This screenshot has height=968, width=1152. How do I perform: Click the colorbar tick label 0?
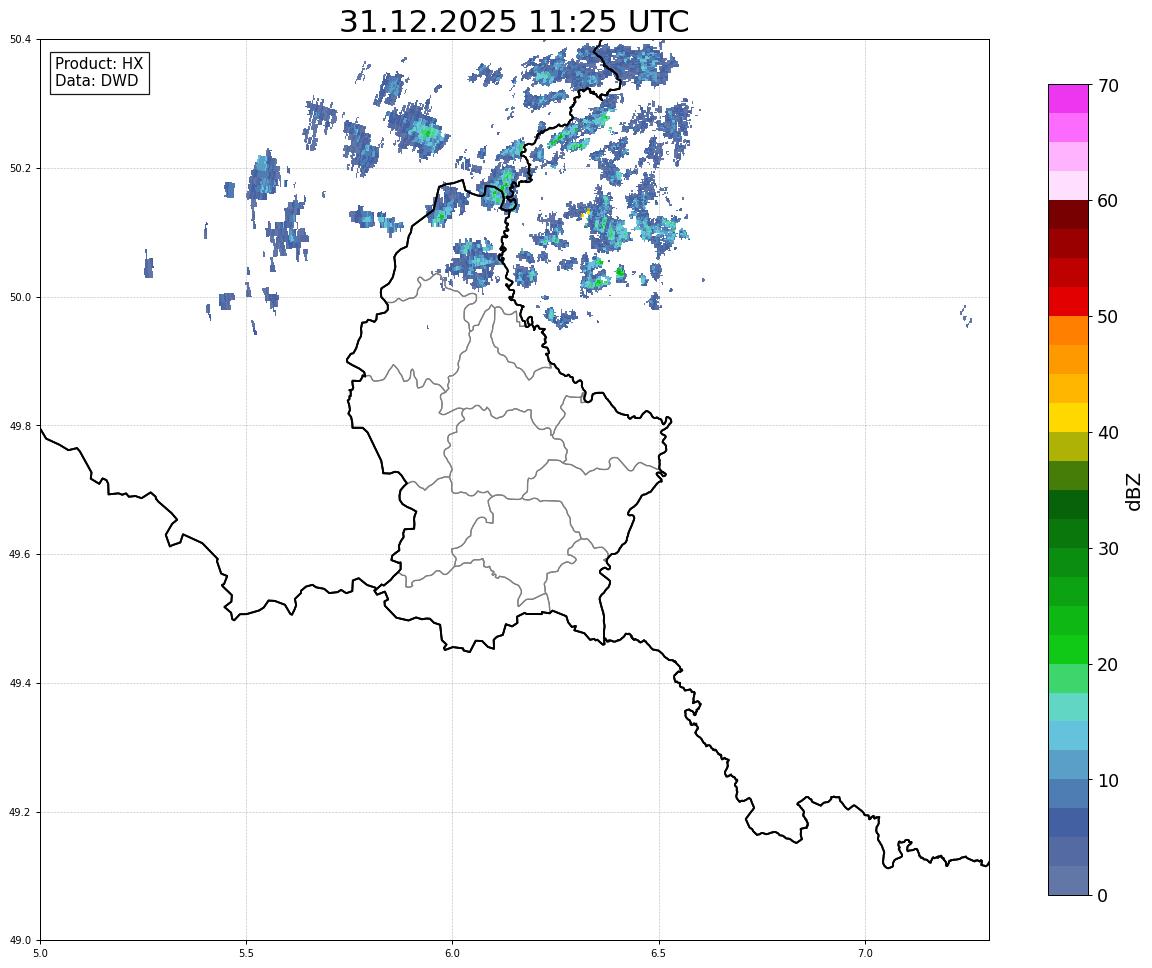(x=1102, y=896)
